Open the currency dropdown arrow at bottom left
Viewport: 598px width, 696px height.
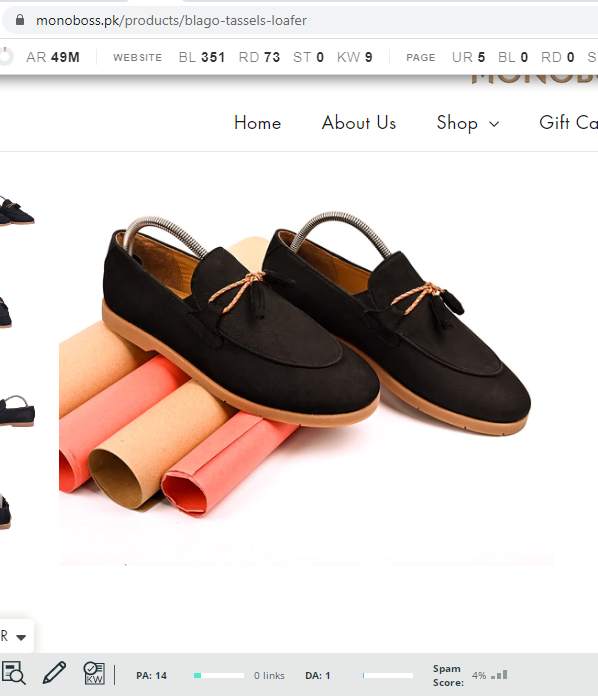[x=21, y=637]
